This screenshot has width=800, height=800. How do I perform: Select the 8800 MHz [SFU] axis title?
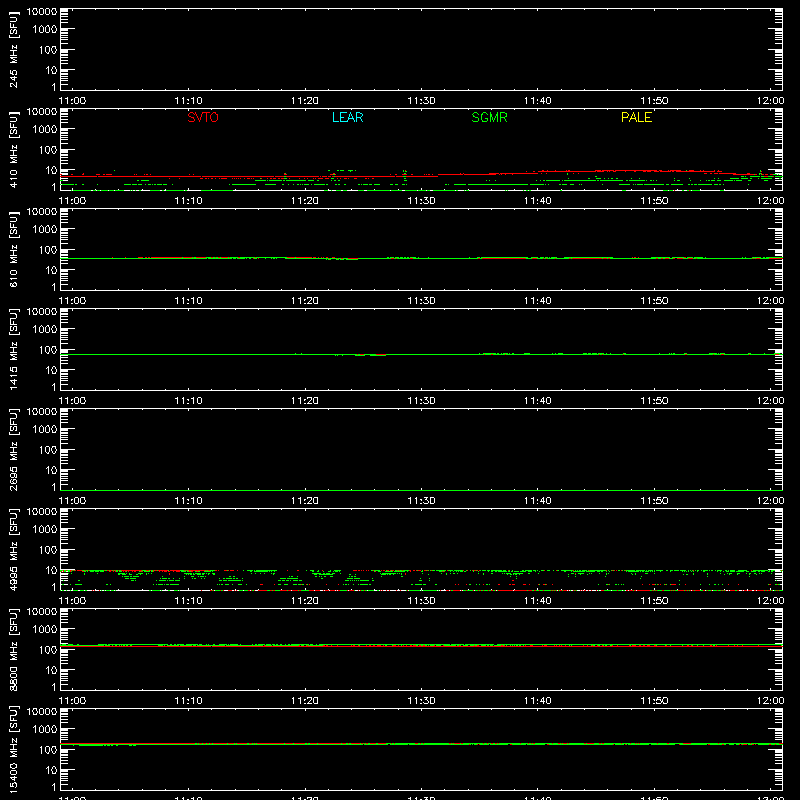coord(14,649)
